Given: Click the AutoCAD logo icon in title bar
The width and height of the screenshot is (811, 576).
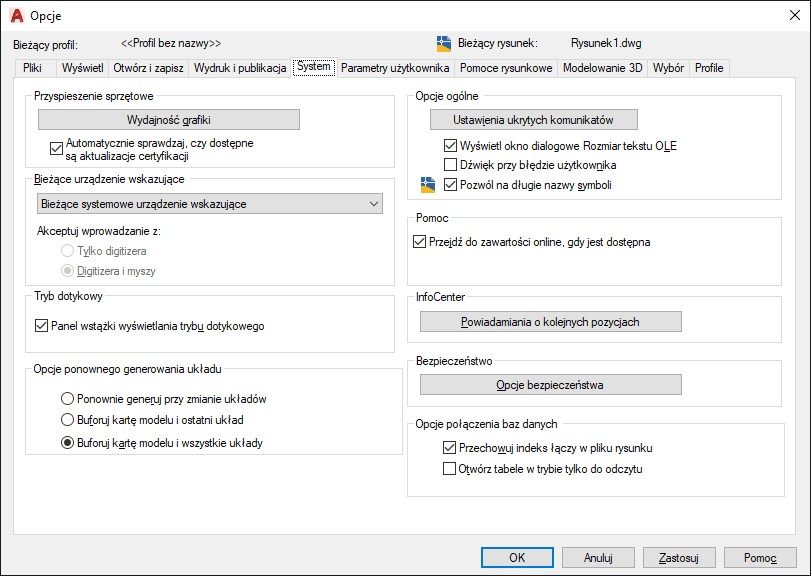Looking at the screenshot, I should pyautogui.click(x=15, y=16).
